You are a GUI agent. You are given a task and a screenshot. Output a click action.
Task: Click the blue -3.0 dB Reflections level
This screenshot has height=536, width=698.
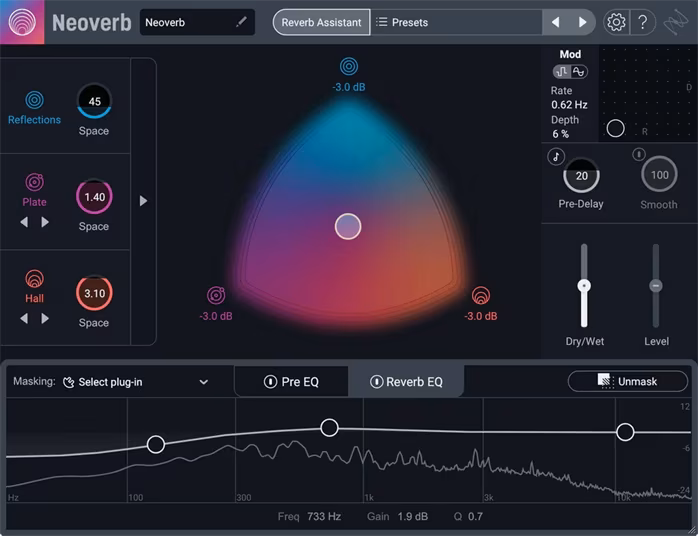point(349,87)
